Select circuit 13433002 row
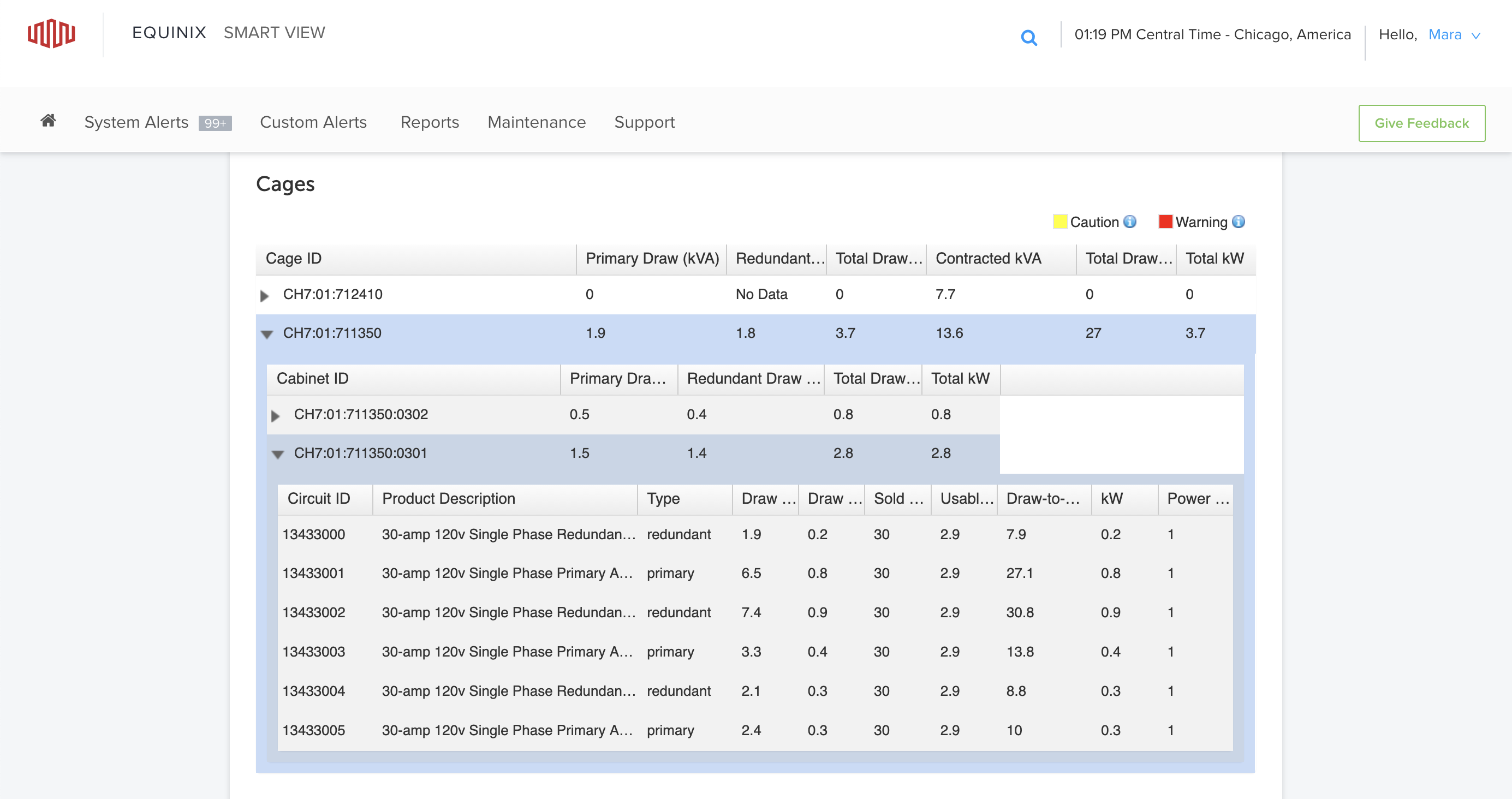This screenshot has width=1512, height=799. pos(313,612)
